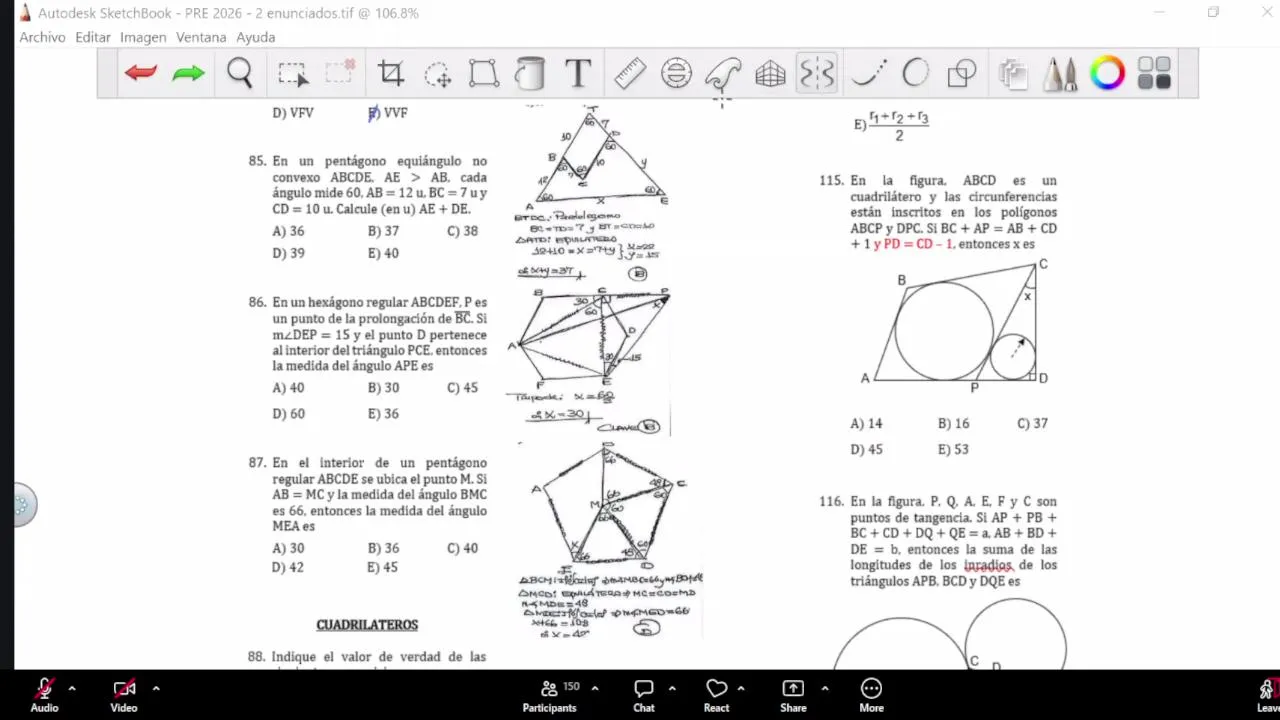
Task: Open the React heart menu
Action: 716,695
